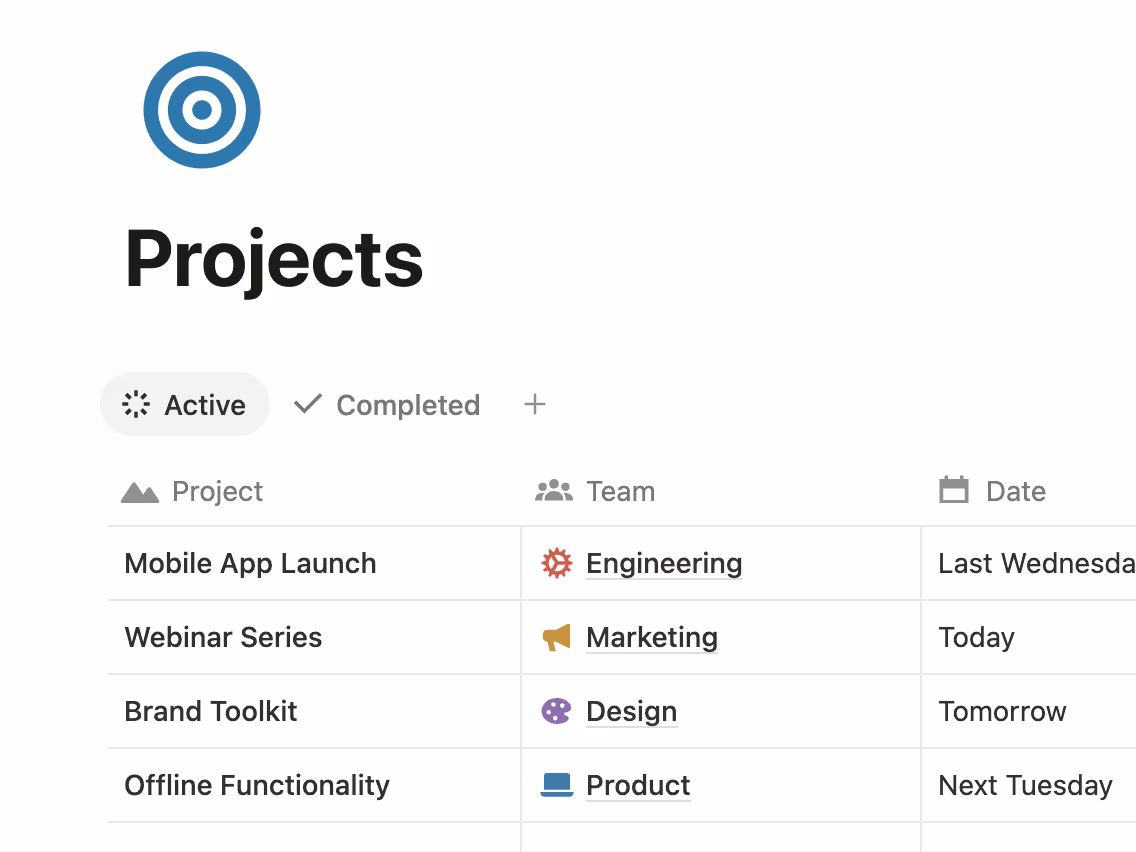Image resolution: width=1136 pixels, height=852 pixels.
Task: Open the Team column header menu
Action: (620, 491)
